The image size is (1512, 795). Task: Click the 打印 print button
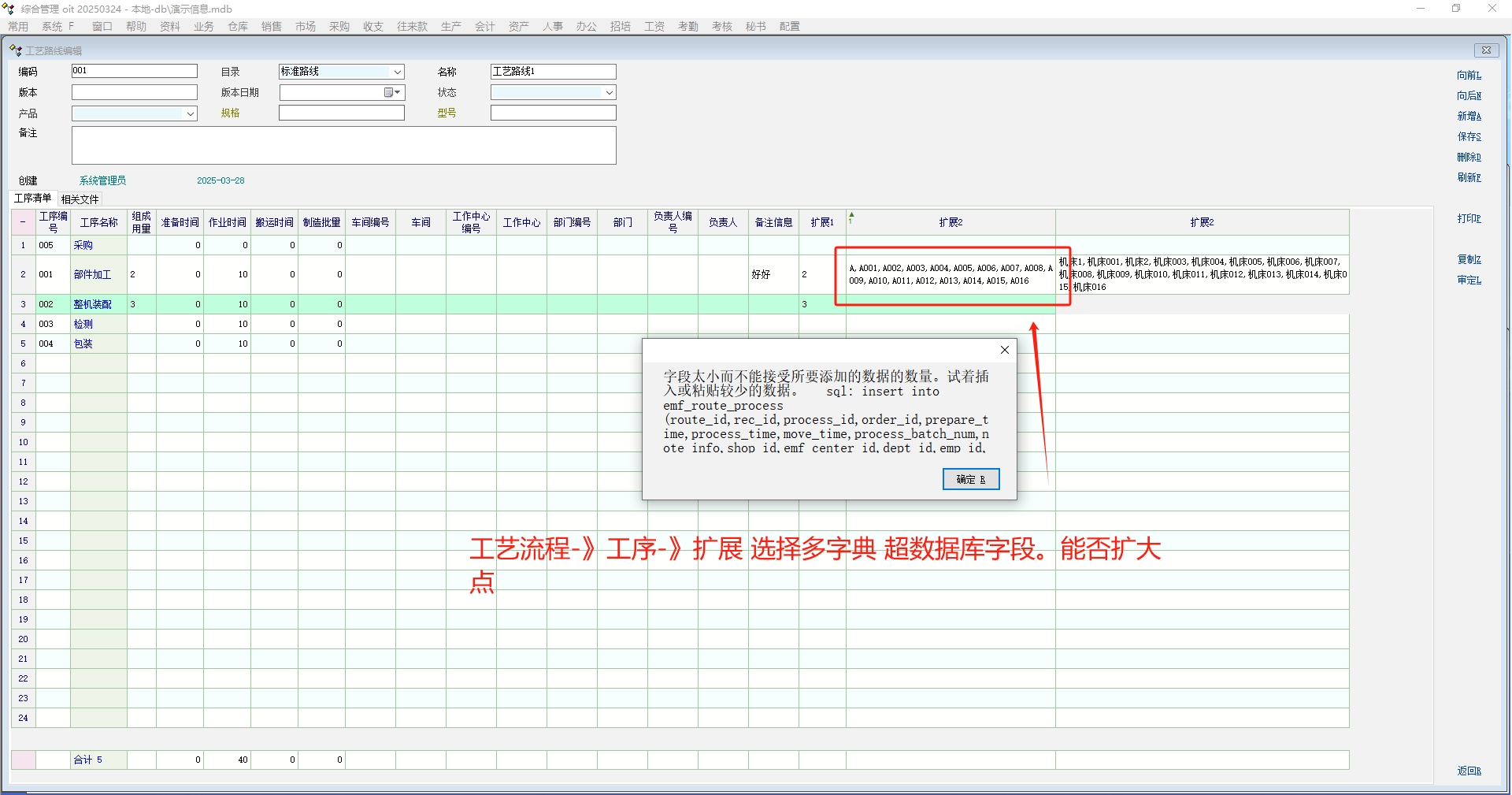(x=1469, y=218)
